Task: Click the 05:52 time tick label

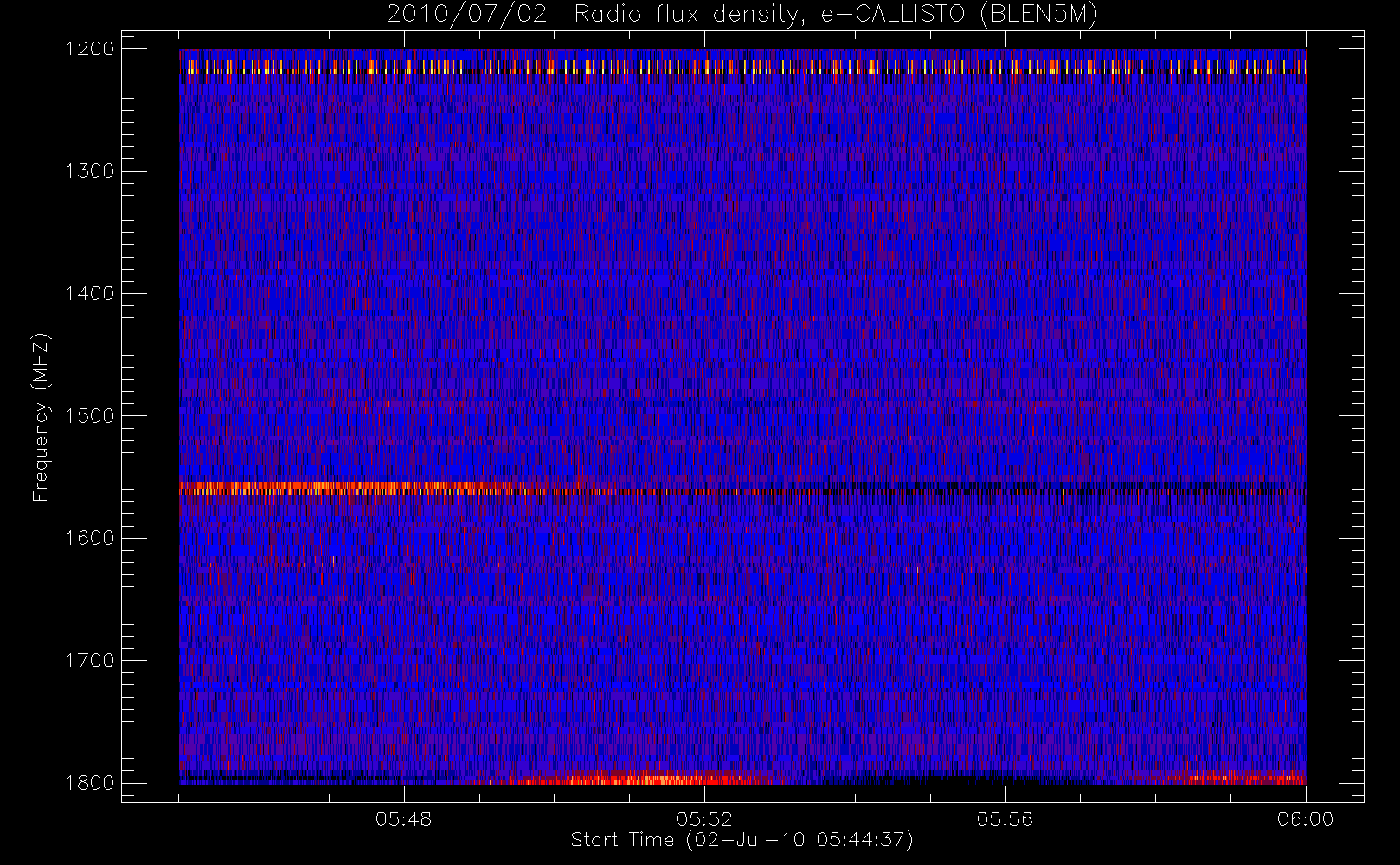Action: pos(704,819)
